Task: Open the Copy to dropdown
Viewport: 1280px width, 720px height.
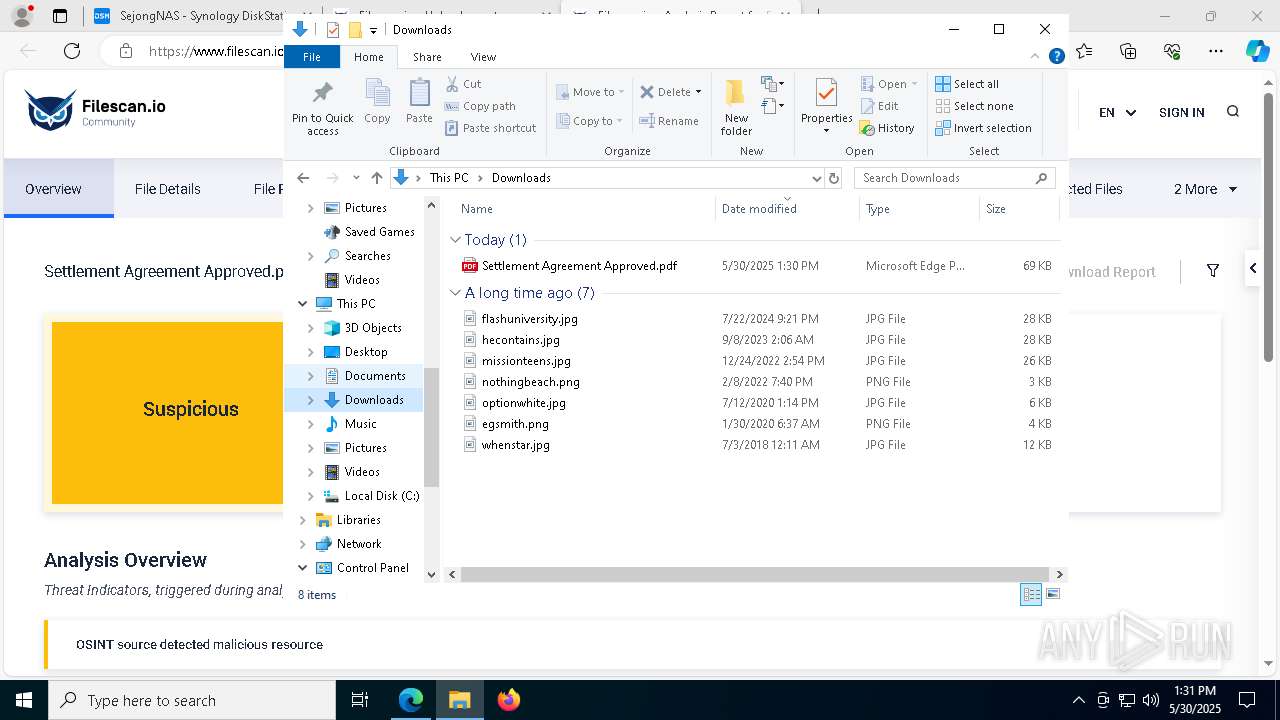Action: pyautogui.click(x=590, y=121)
